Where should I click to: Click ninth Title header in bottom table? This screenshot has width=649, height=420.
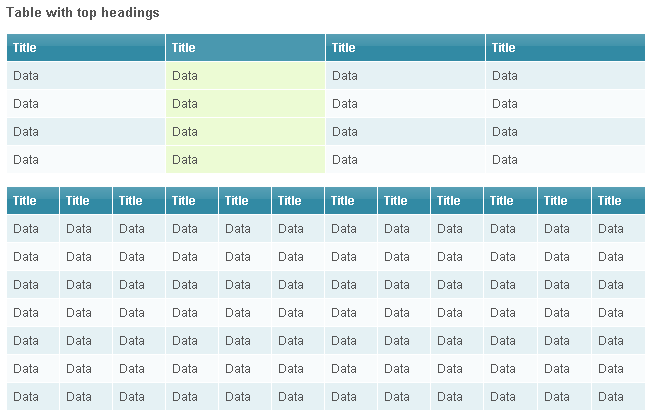click(x=449, y=200)
